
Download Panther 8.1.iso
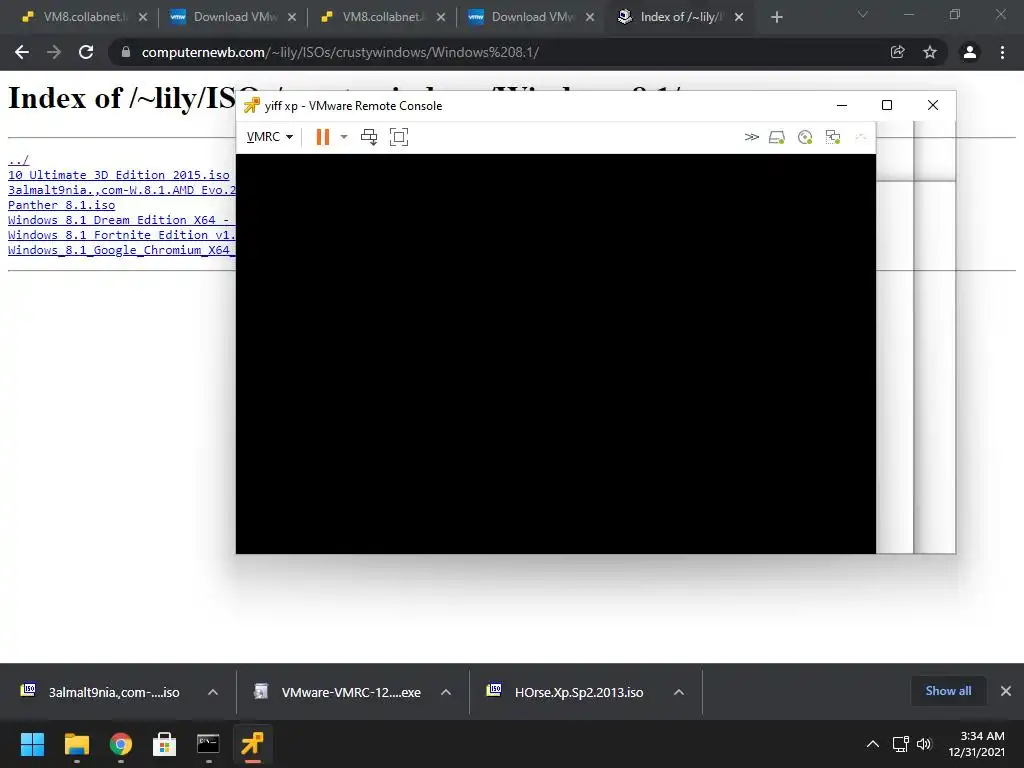pyautogui.click(x=61, y=205)
